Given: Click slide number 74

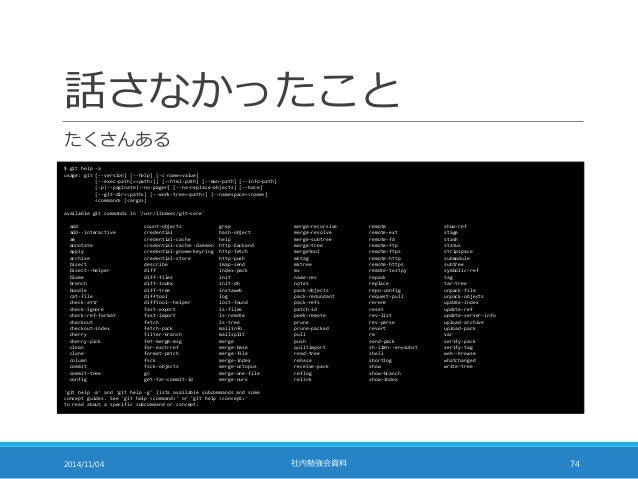Looking at the screenshot, I should (x=575, y=464).
